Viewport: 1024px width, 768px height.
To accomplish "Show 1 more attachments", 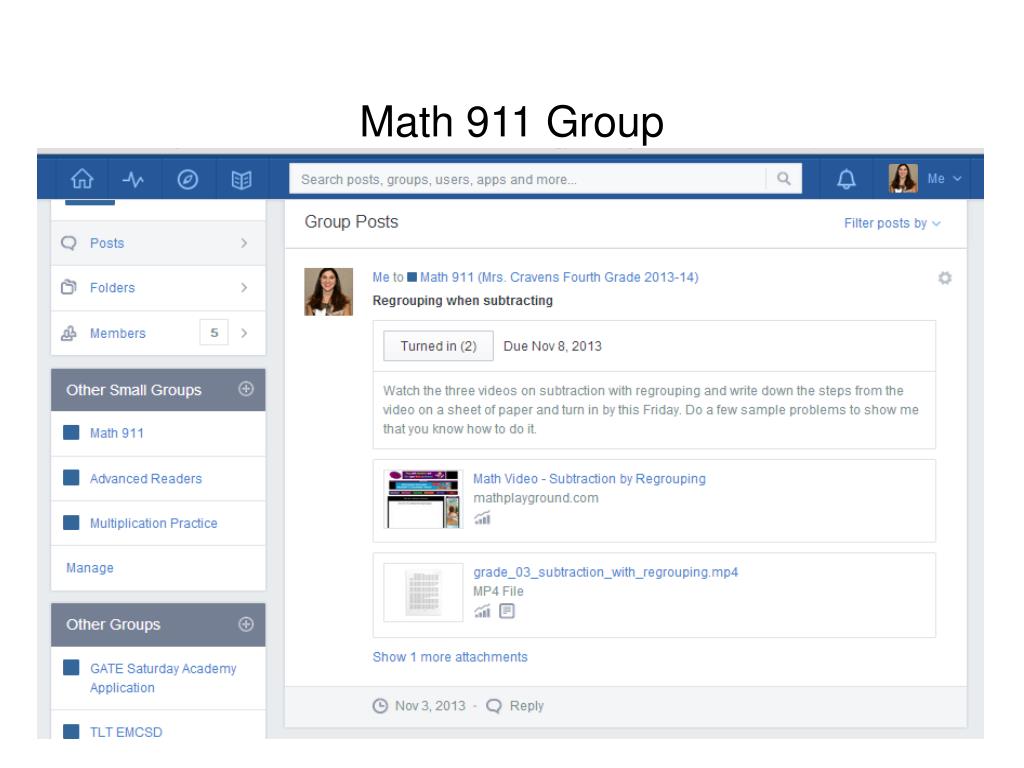I will (450, 657).
